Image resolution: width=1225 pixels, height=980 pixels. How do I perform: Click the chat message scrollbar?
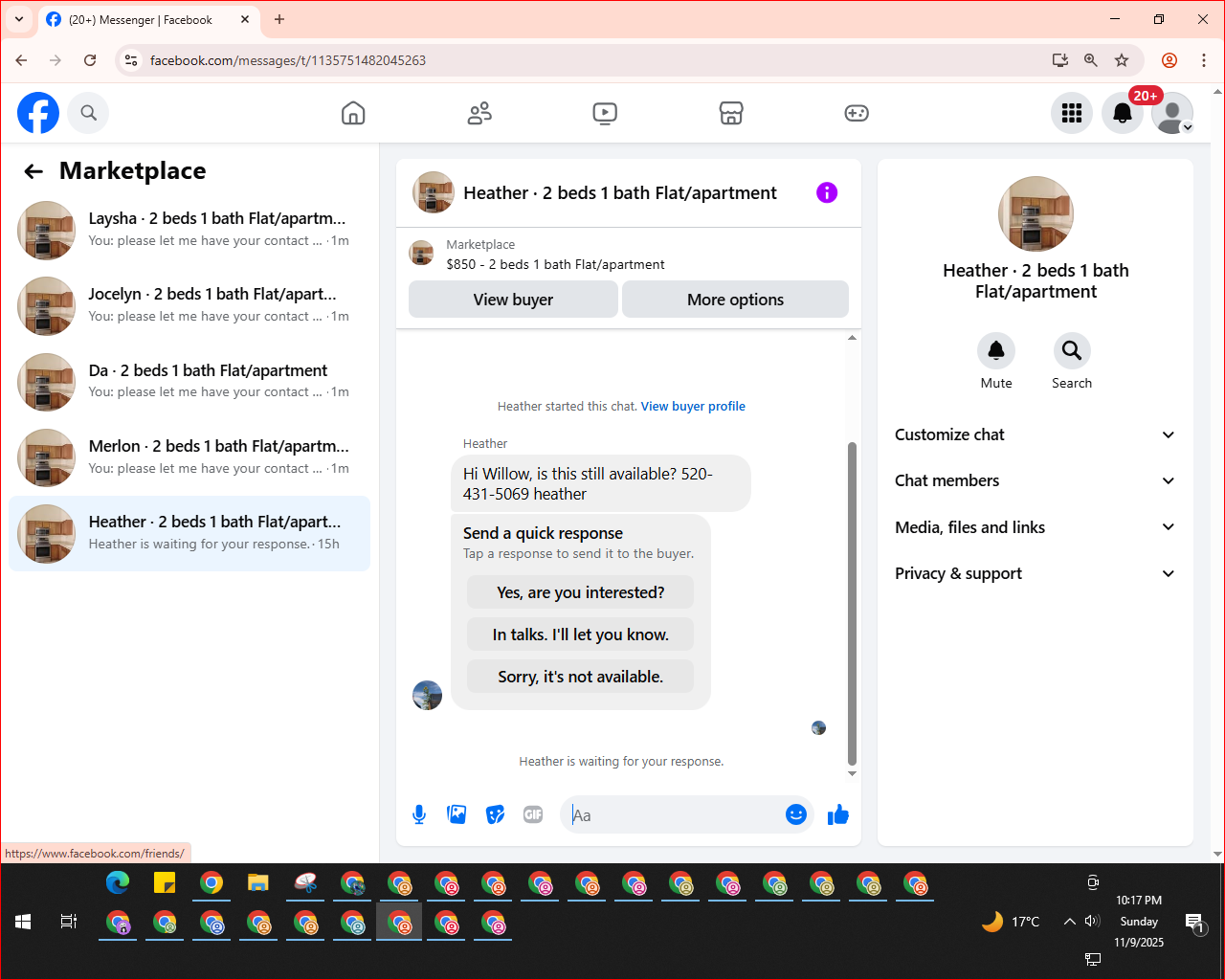pos(852,603)
